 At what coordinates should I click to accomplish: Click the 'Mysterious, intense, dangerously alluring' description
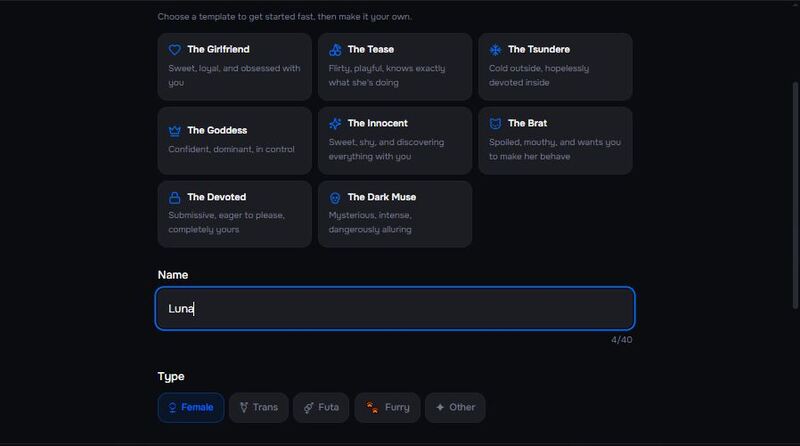(x=370, y=222)
